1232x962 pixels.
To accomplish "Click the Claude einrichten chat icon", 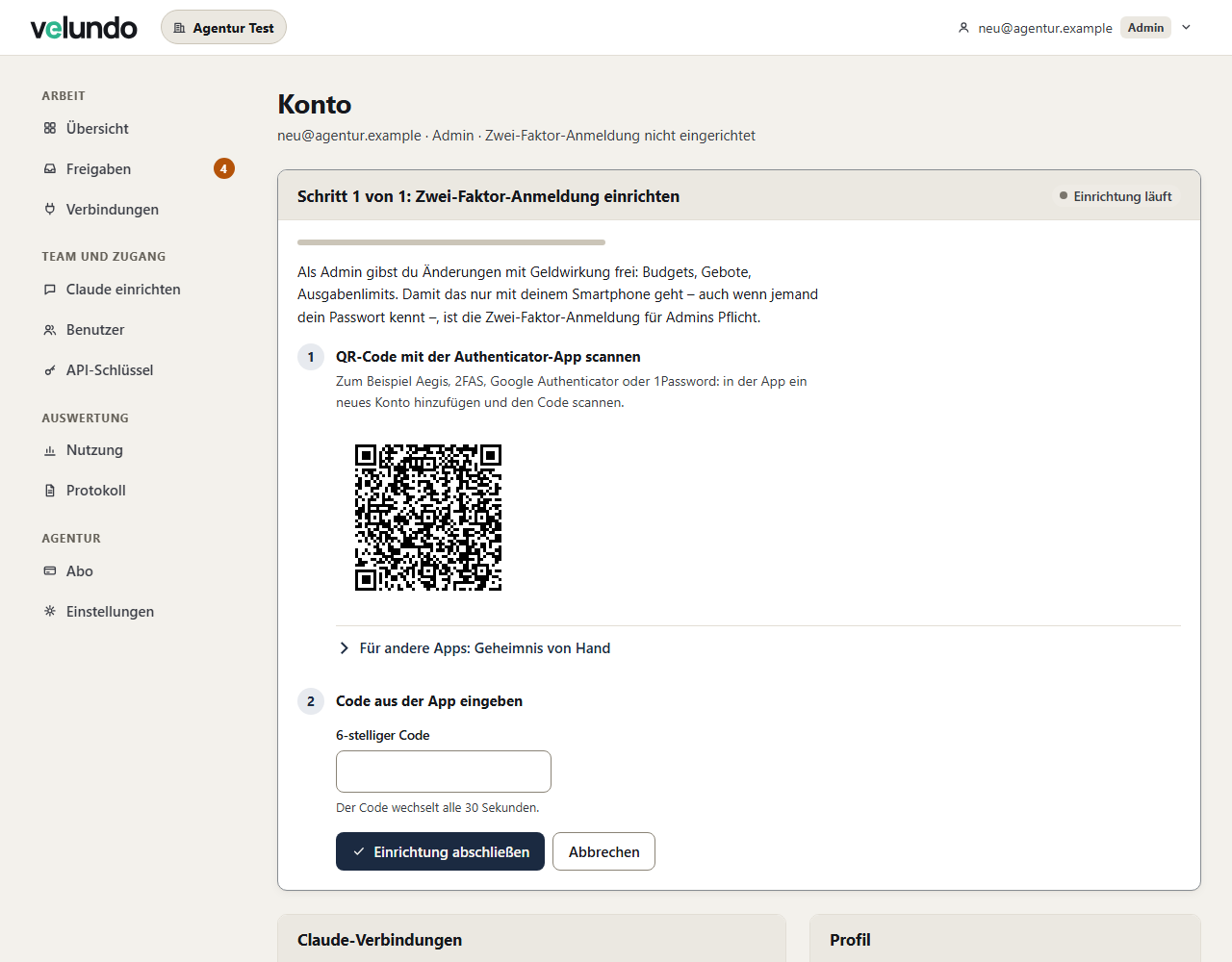I will 50,289.
